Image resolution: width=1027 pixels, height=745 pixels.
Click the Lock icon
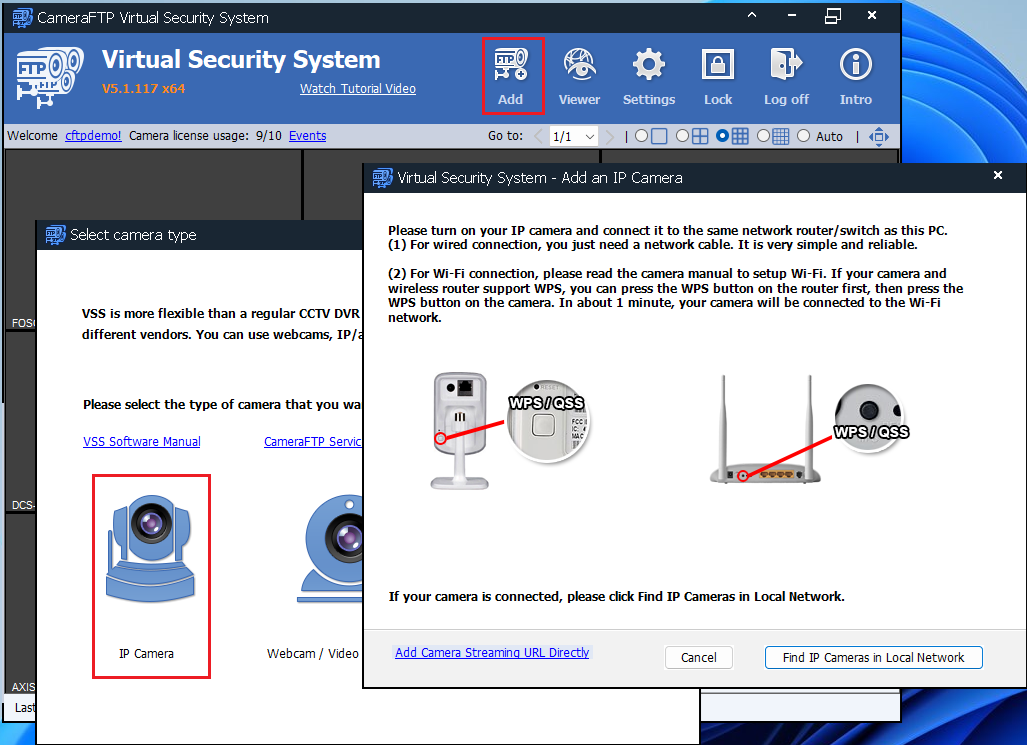coord(717,75)
